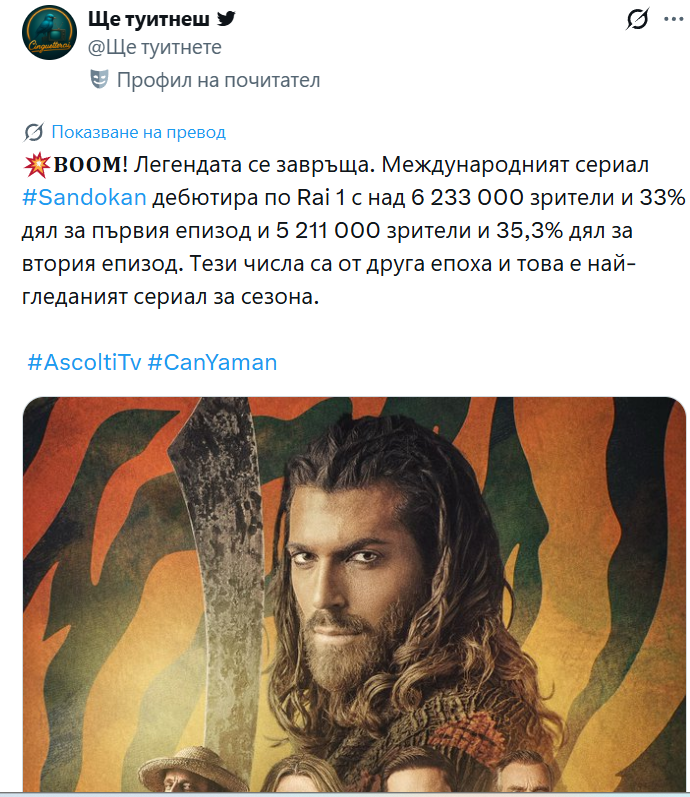The width and height of the screenshot is (690, 797).
Task: Click the BOOM explosion emoji
Action: coord(34,164)
